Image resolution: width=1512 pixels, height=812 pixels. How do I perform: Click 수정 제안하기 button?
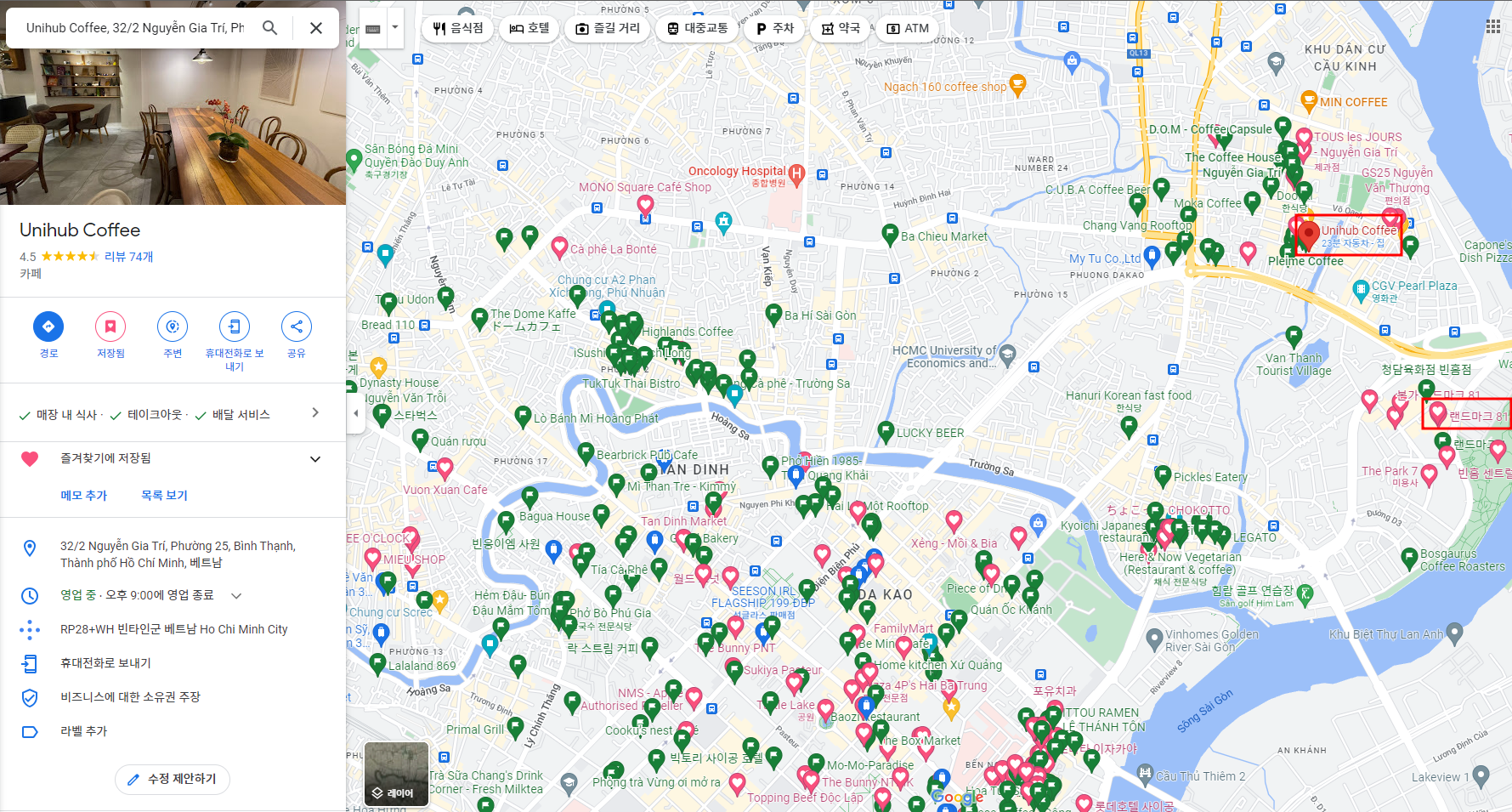173,779
